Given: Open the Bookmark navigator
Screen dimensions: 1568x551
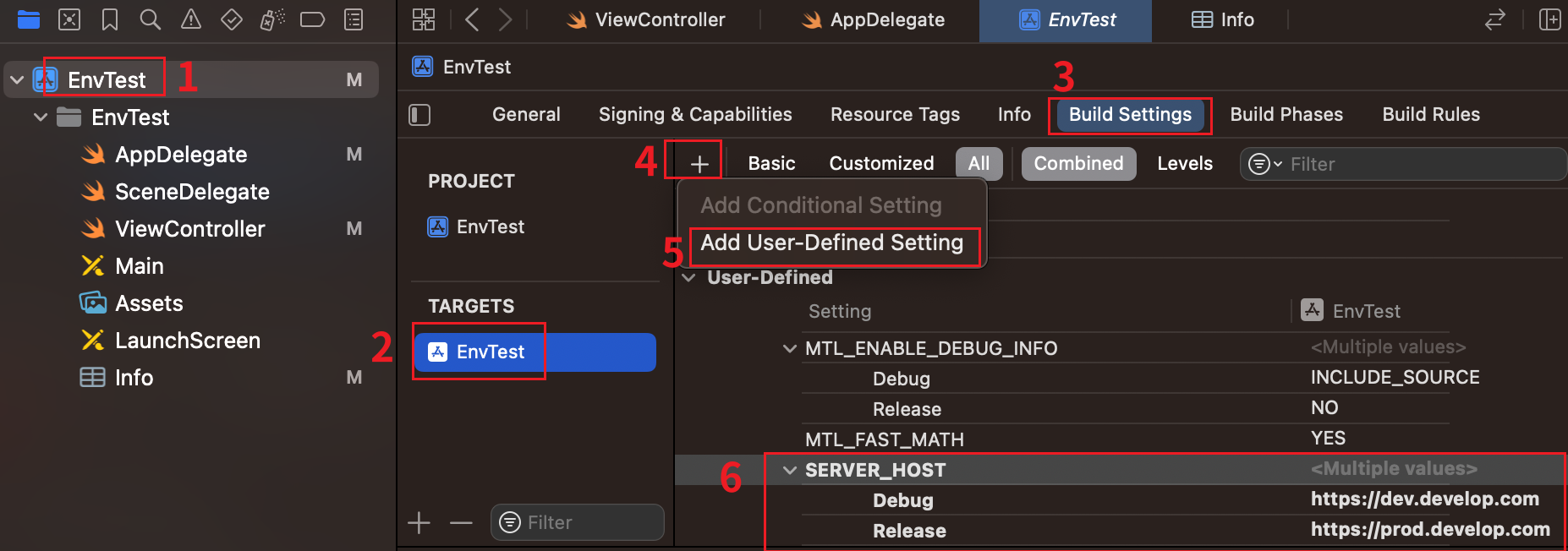Looking at the screenshot, I should click(110, 19).
